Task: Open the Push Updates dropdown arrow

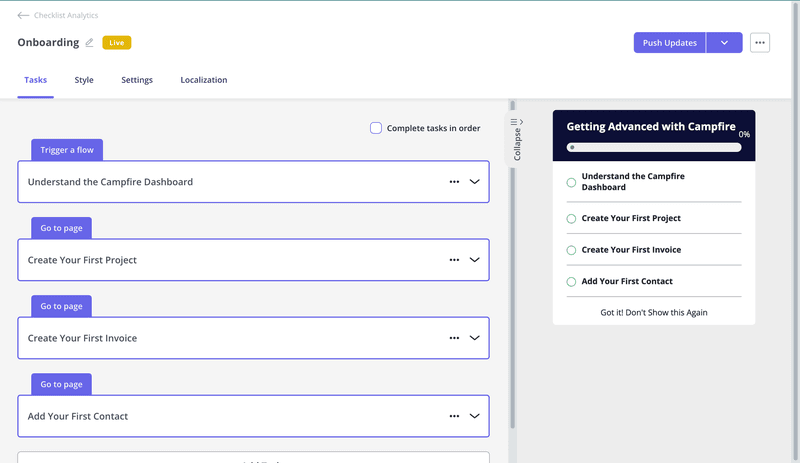Action: 724,43
